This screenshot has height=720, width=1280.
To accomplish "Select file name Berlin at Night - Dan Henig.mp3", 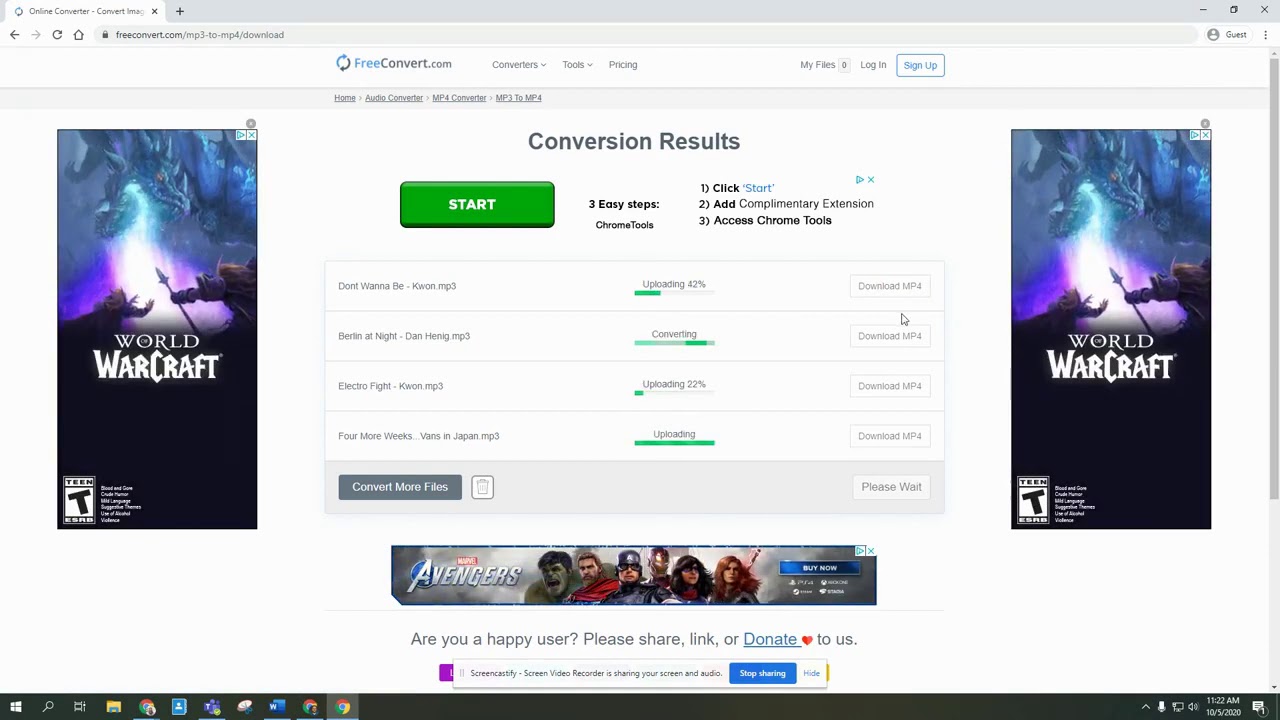I will pos(404,336).
